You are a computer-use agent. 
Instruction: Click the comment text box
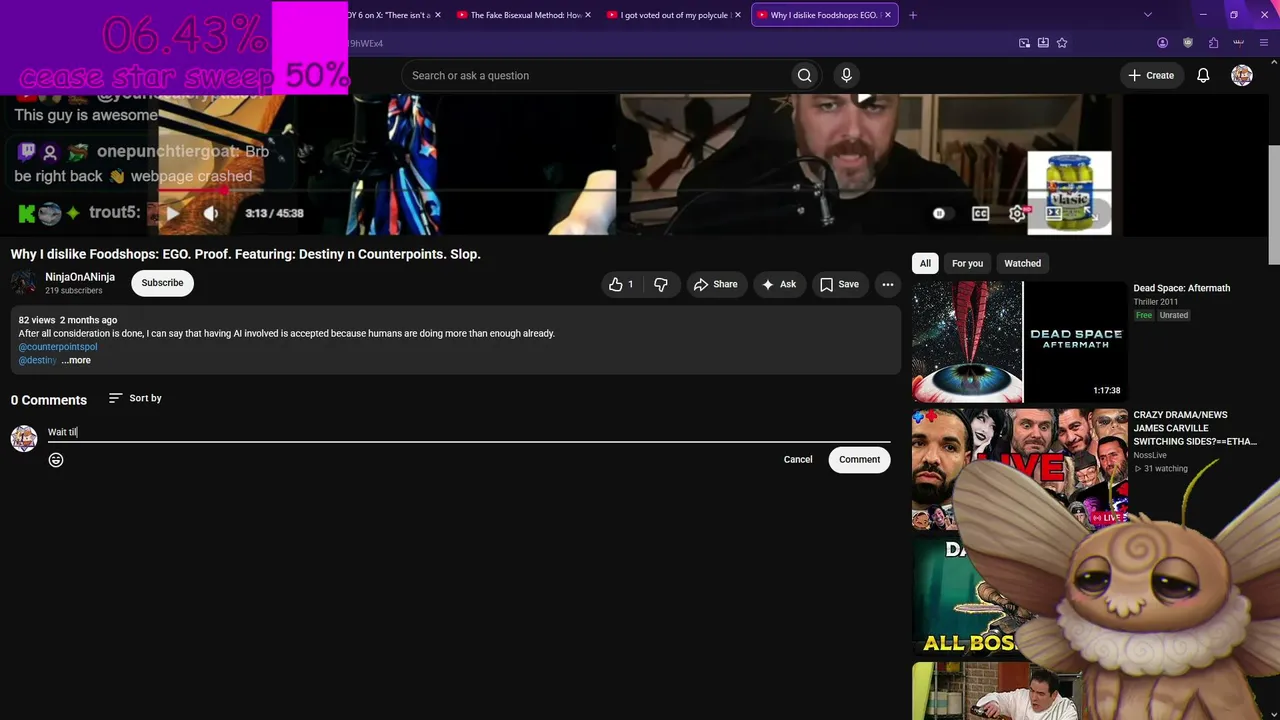coord(468,432)
